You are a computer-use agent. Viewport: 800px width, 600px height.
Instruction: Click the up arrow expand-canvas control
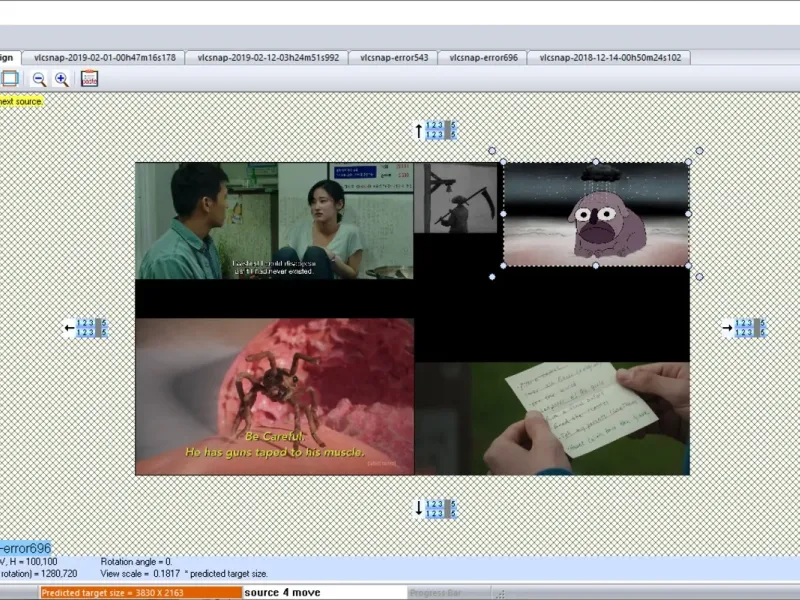[x=435, y=130]
